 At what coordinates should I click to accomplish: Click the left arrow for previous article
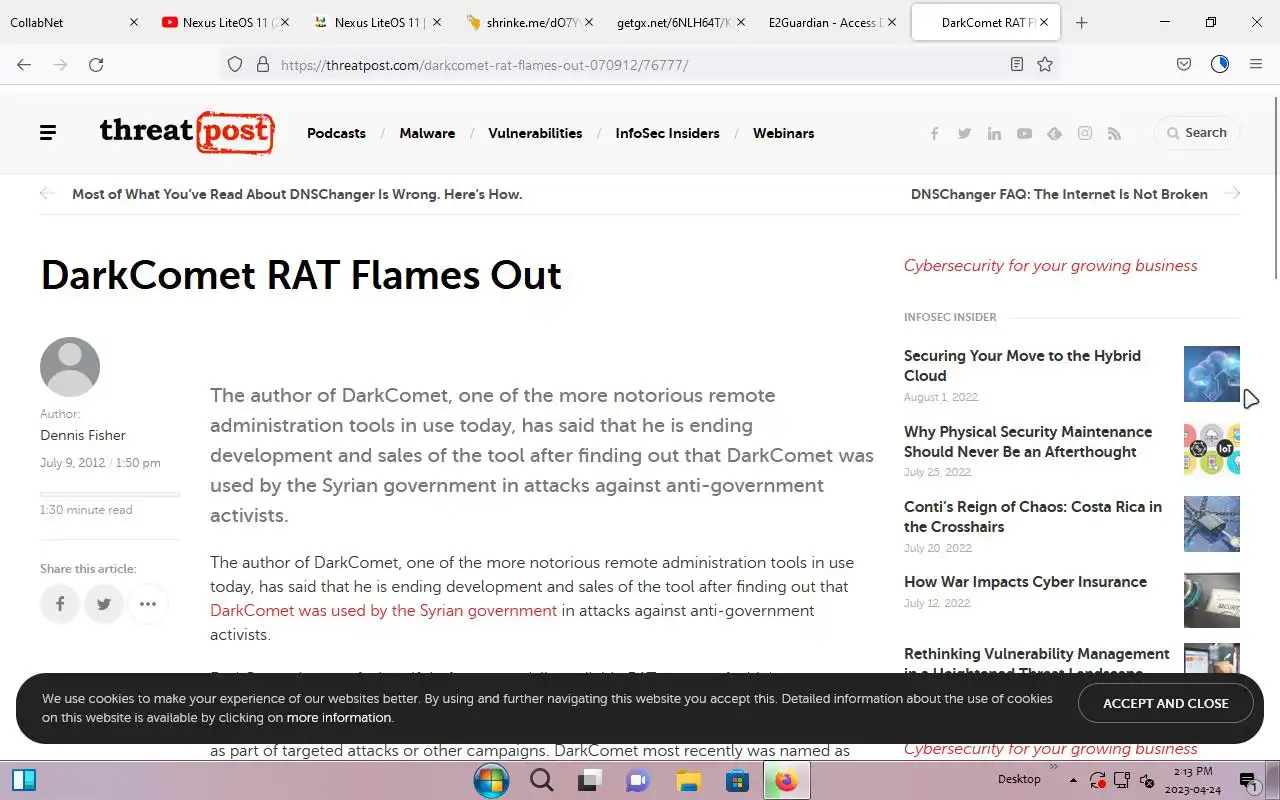pos(47,193)
